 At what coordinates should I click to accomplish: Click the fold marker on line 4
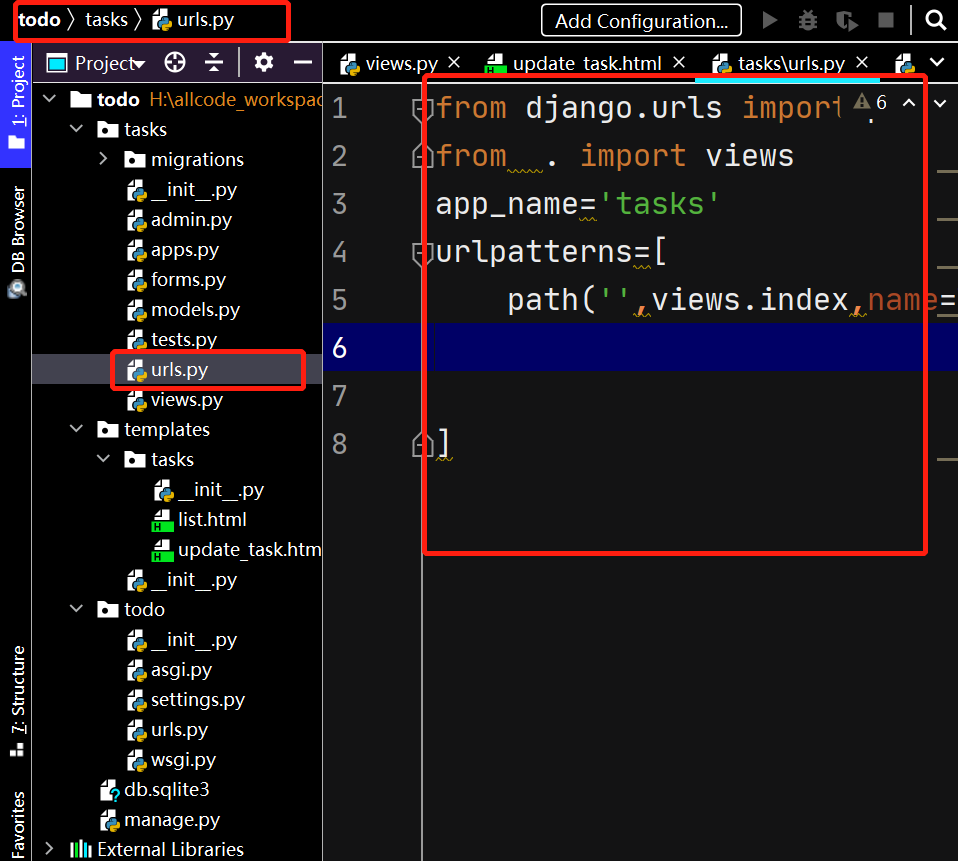421,253
